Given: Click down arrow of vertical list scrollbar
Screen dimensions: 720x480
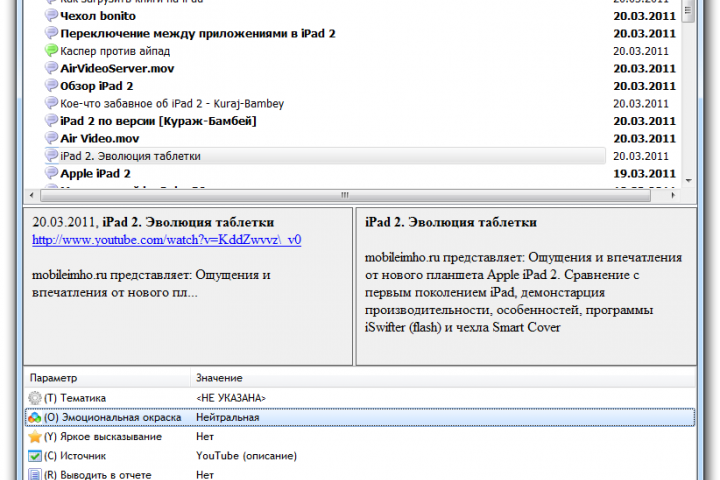Looking at the screenshot, I should point(688,181).
